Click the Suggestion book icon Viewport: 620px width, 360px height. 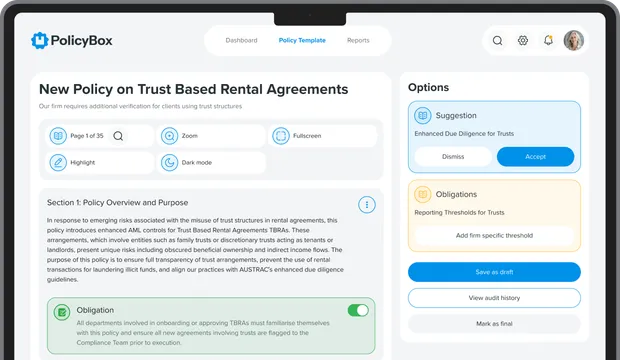point(423,116)
